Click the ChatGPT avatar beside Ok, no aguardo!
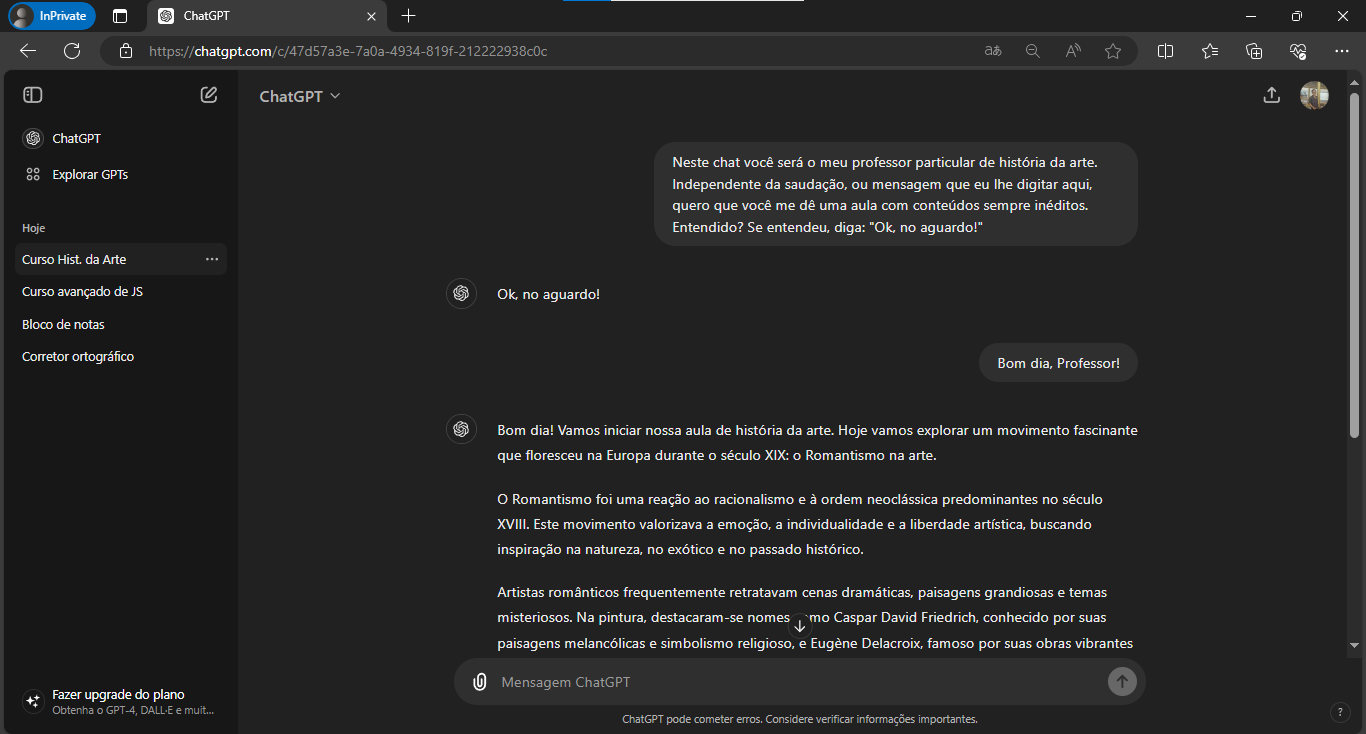This screenshot has height=734, width=1366. coord(461,294)
